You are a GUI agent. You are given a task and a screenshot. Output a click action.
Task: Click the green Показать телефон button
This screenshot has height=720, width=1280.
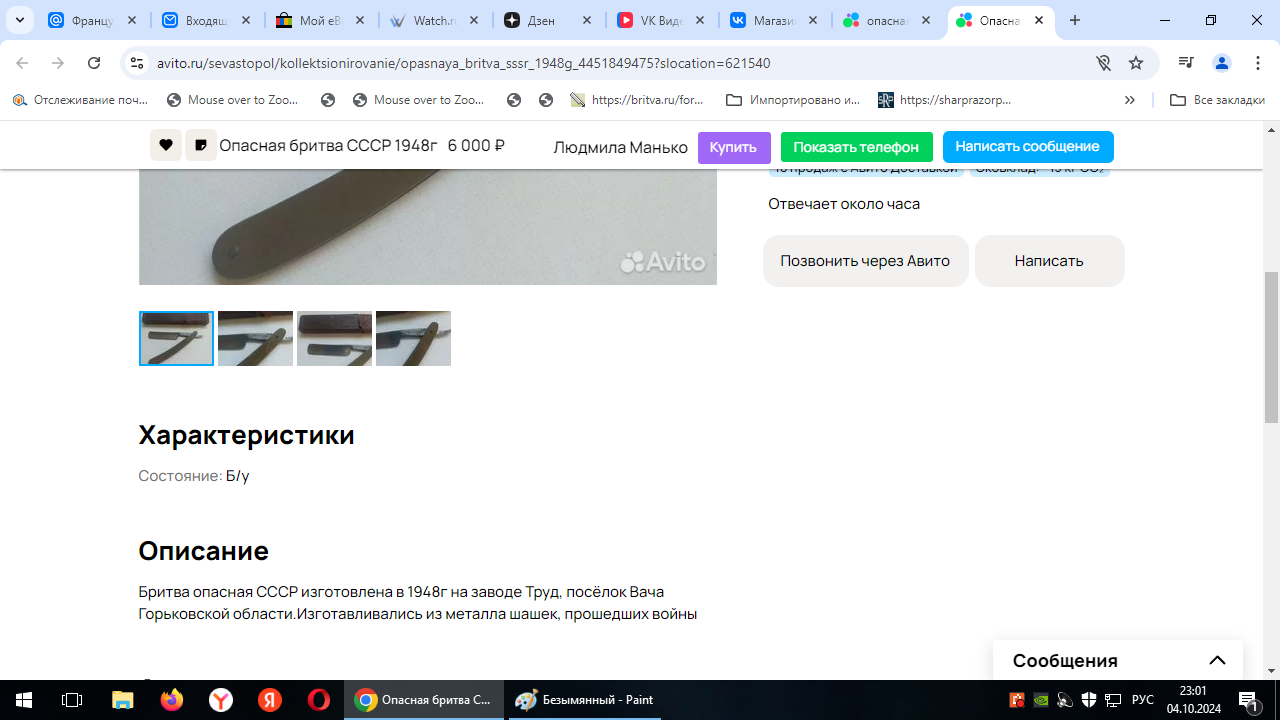(x=856, y=147)
